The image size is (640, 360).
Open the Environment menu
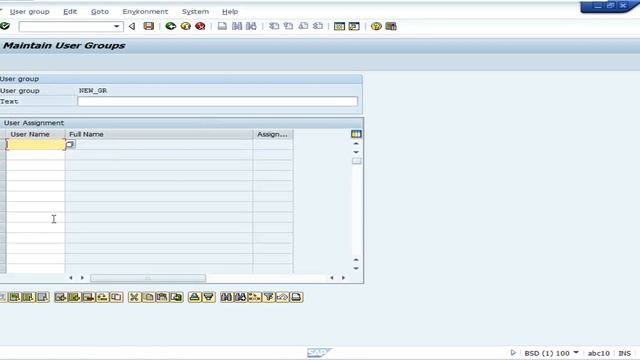[145, 11]
